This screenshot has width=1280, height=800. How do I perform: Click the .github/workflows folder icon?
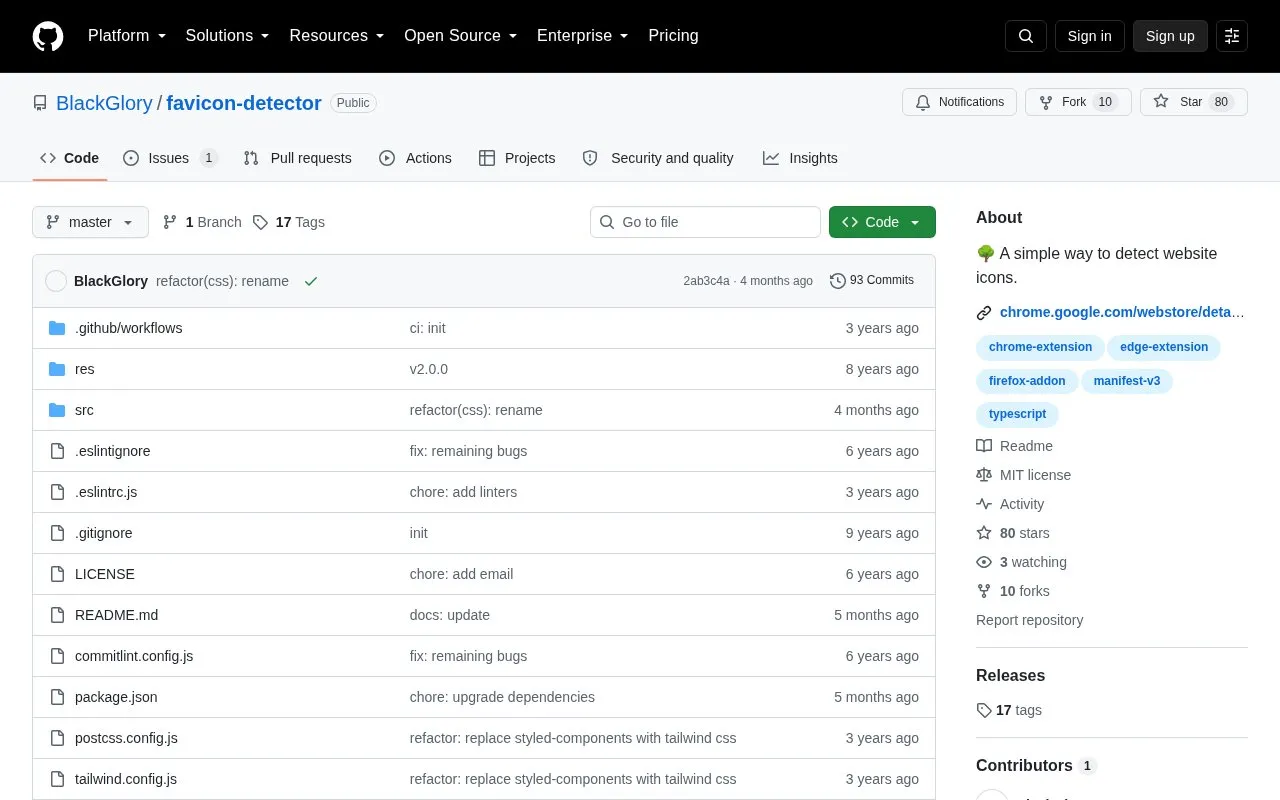tap(57, 328)
